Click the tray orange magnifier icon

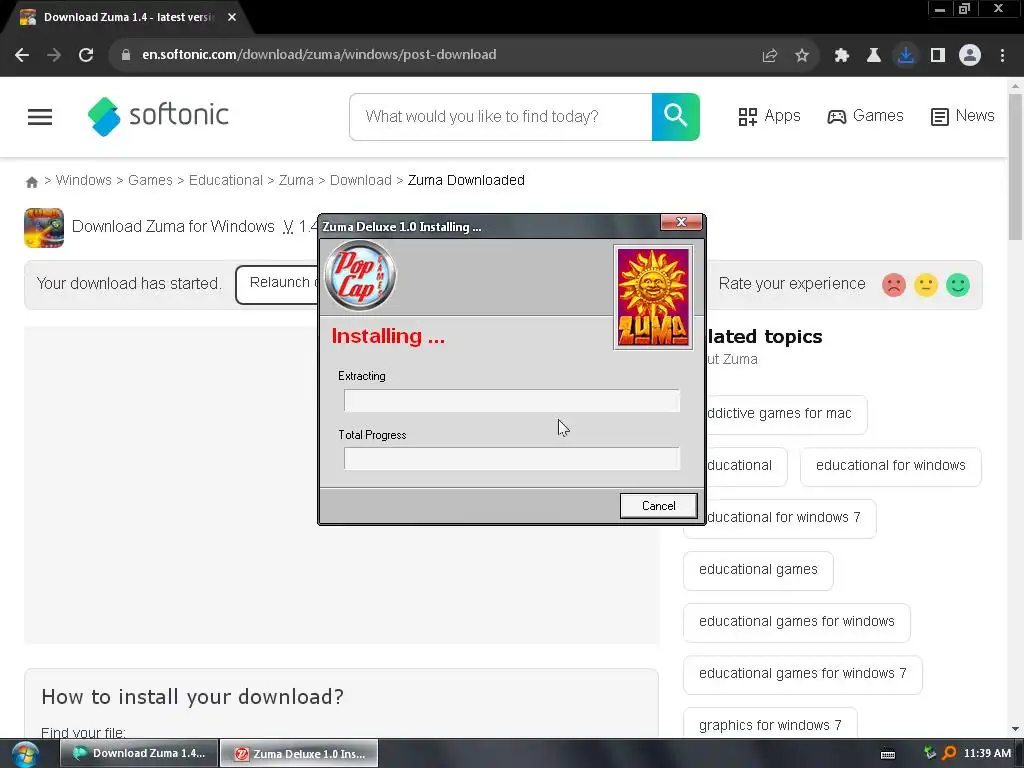coord(949,754)
